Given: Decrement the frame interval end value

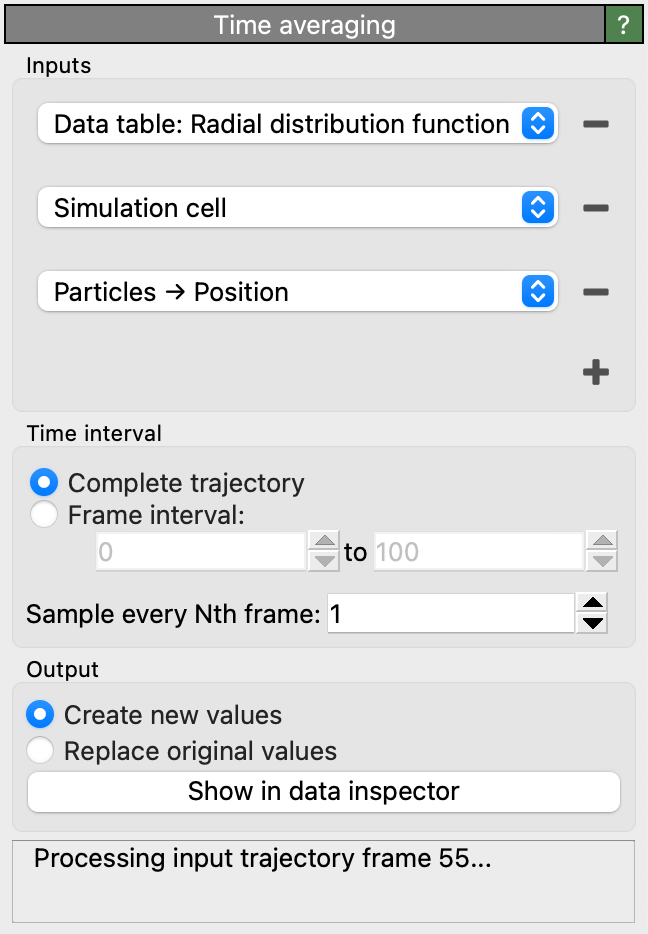Looking at the screenshot, I should (x=603, y=561).
